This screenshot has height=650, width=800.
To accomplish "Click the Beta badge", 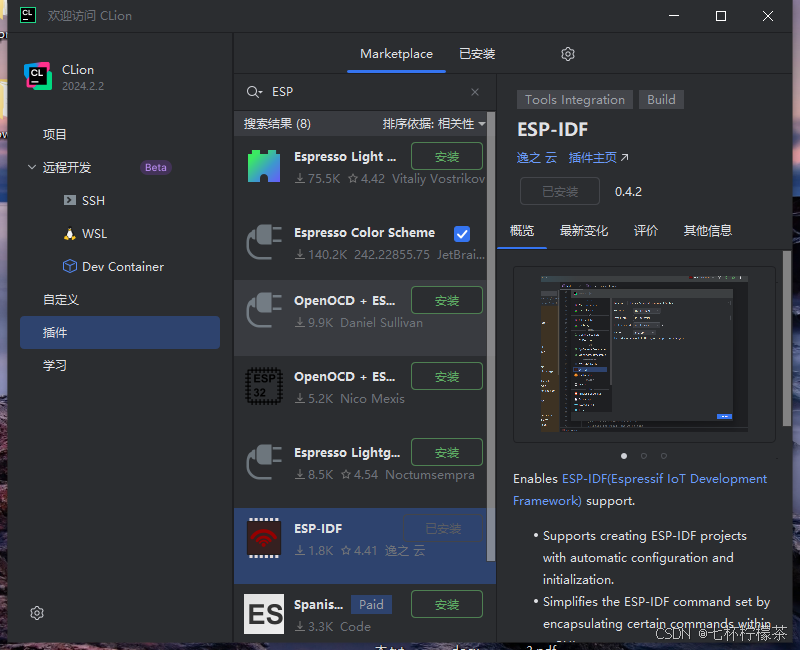I will 156,167.
